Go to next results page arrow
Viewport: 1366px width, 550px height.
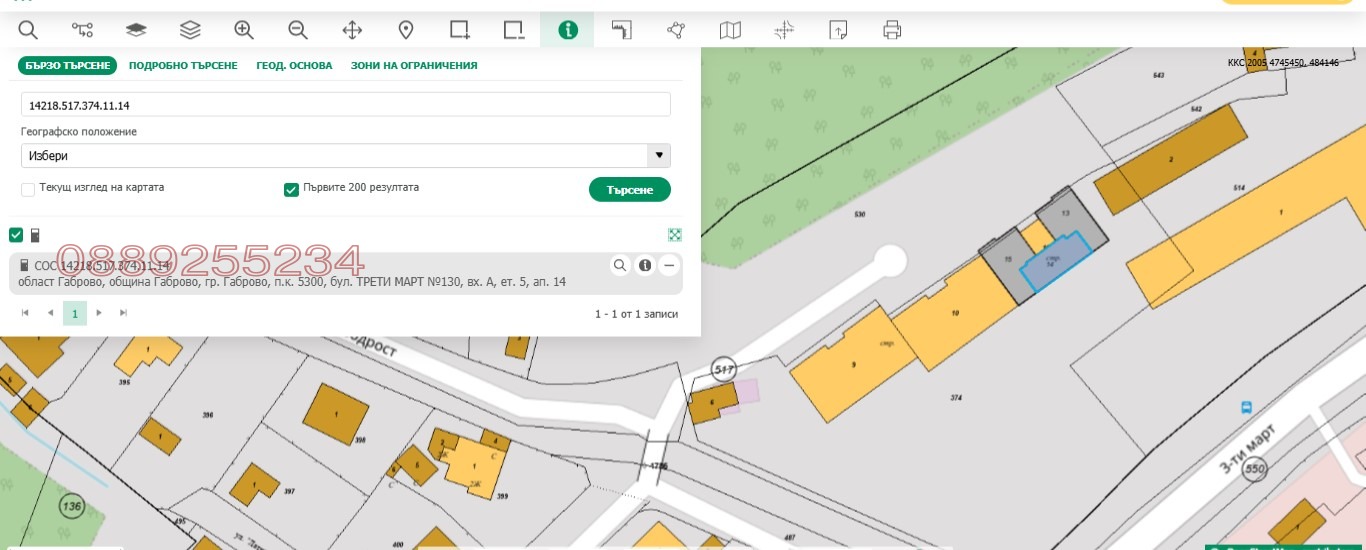pyautogui.click(x=99, y=313)
